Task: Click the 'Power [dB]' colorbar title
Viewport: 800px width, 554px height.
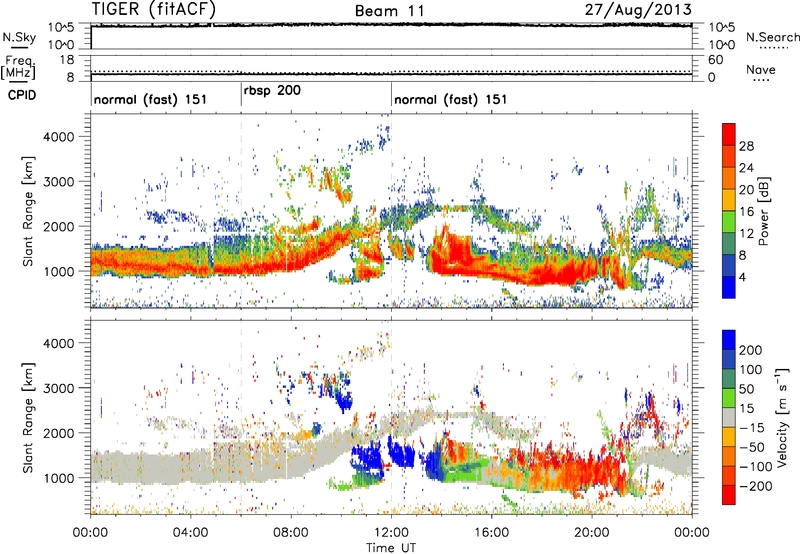Action: 763,211
